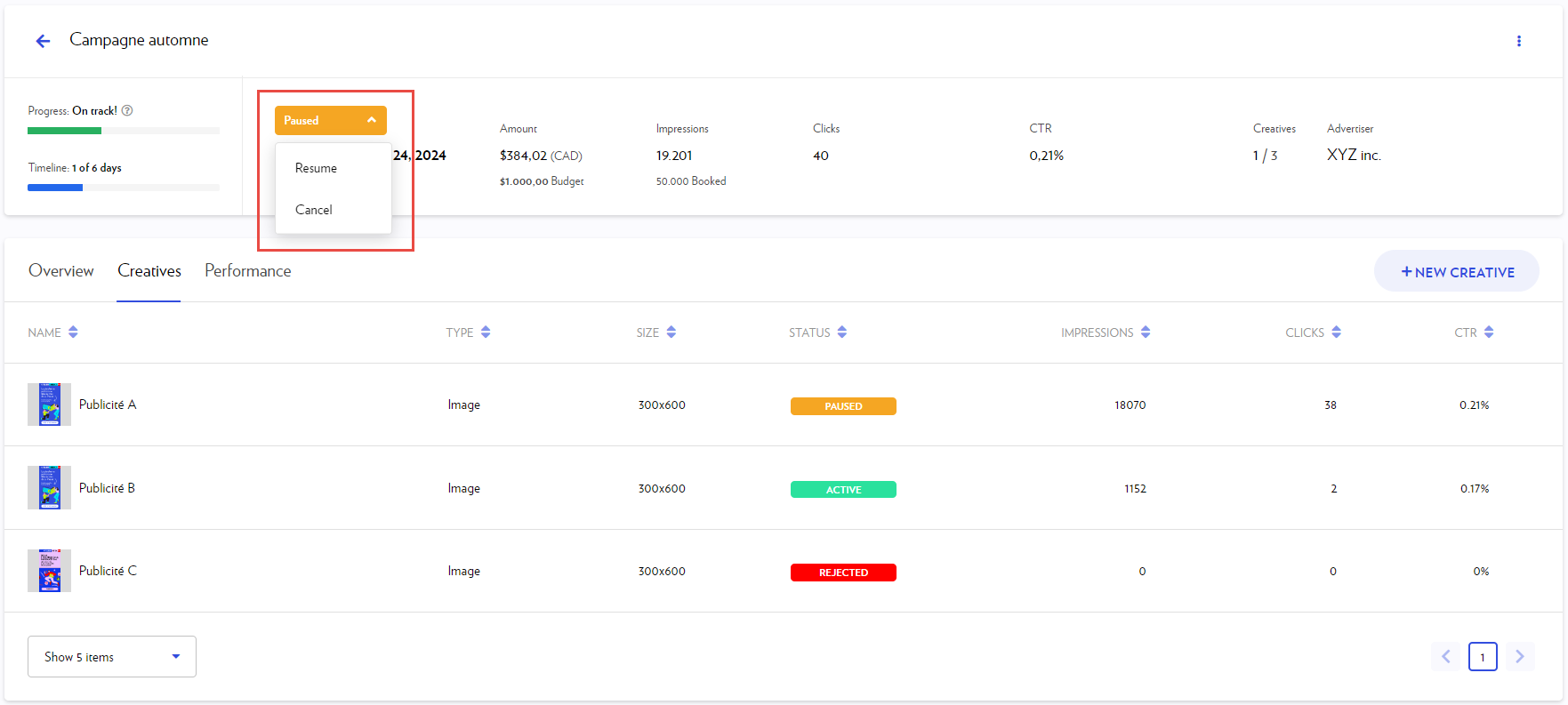Click the blue Timeline progress bar
The height and width of the screenshot is (705, 1568).
point(55,188)
